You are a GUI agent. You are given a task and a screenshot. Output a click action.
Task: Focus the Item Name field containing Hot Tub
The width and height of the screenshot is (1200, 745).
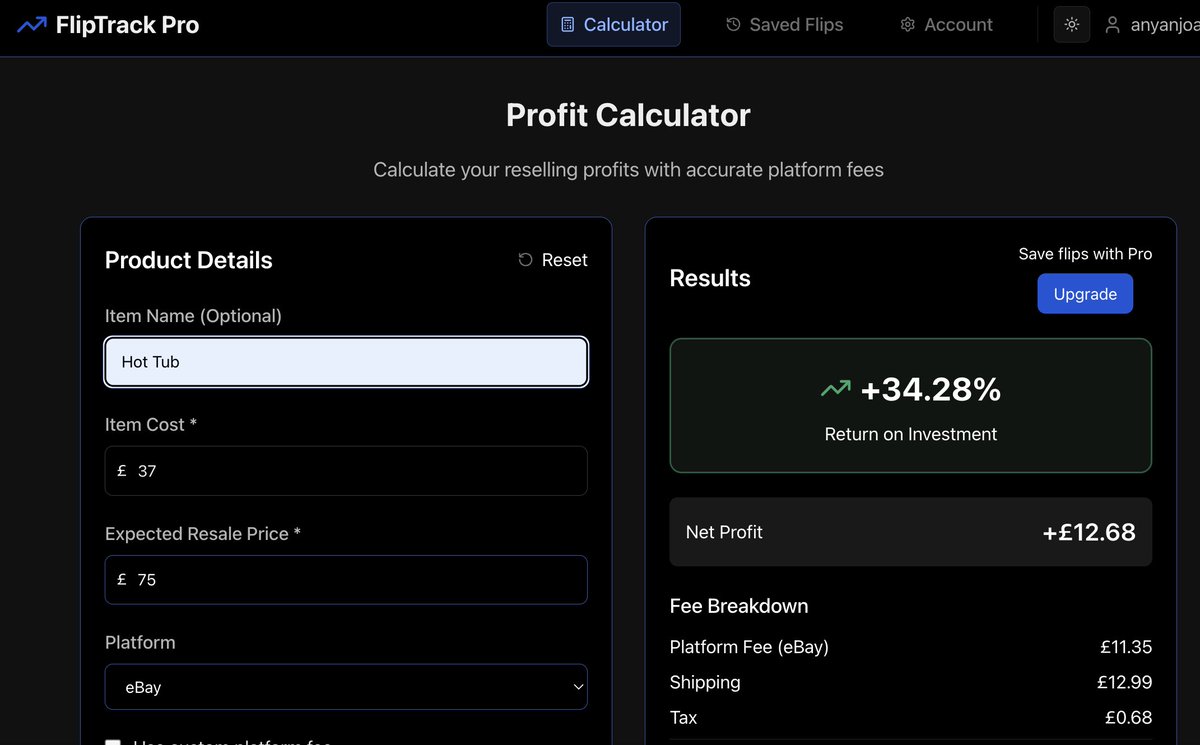346,362
